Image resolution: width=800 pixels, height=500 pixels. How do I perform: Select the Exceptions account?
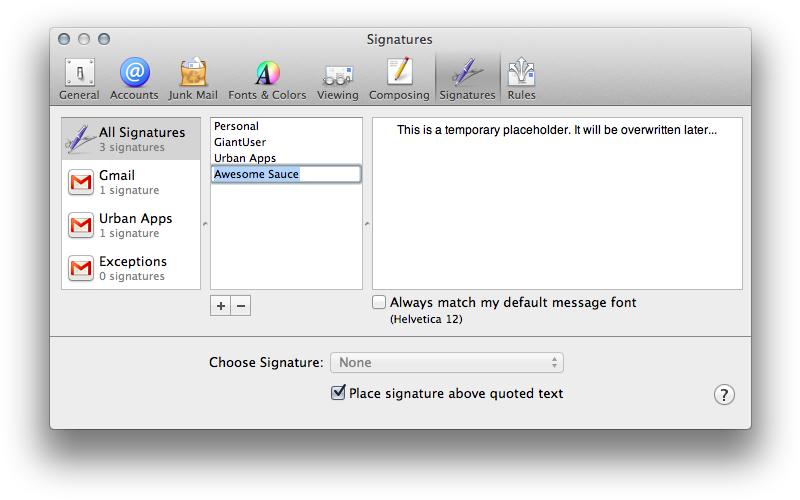(x=131, y=268)
